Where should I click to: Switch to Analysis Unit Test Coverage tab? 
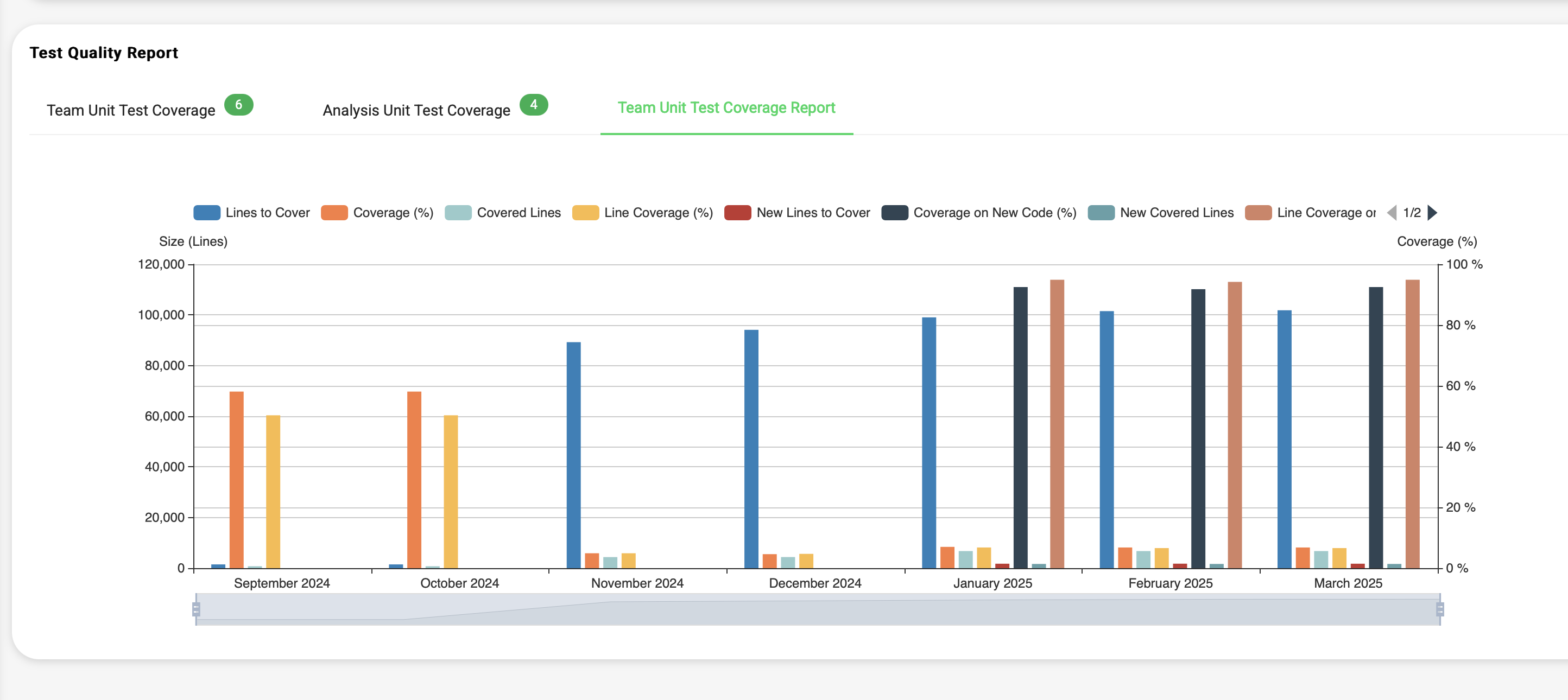tap(416, 110)
